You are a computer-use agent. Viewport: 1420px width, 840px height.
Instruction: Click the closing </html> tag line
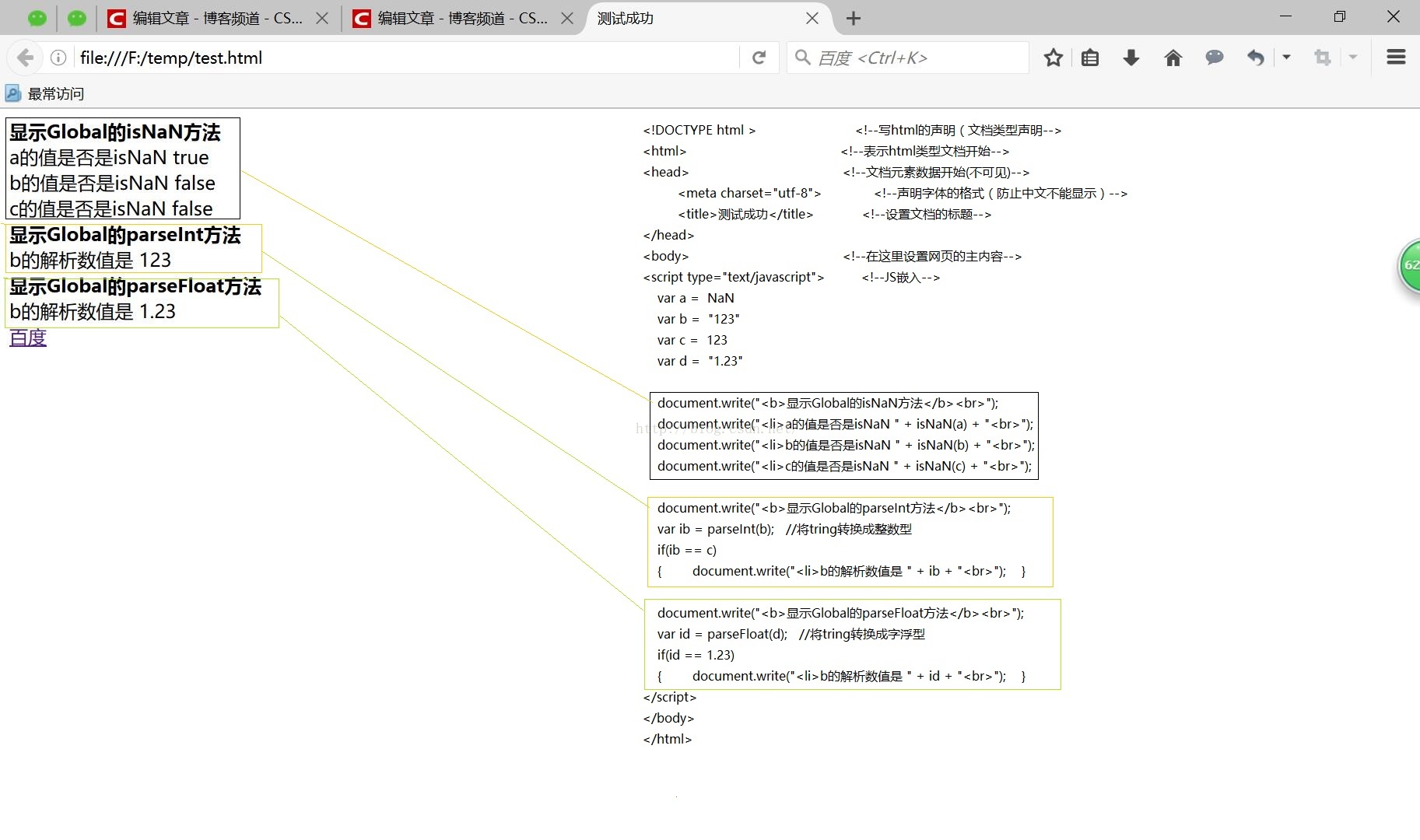(667, 739)
